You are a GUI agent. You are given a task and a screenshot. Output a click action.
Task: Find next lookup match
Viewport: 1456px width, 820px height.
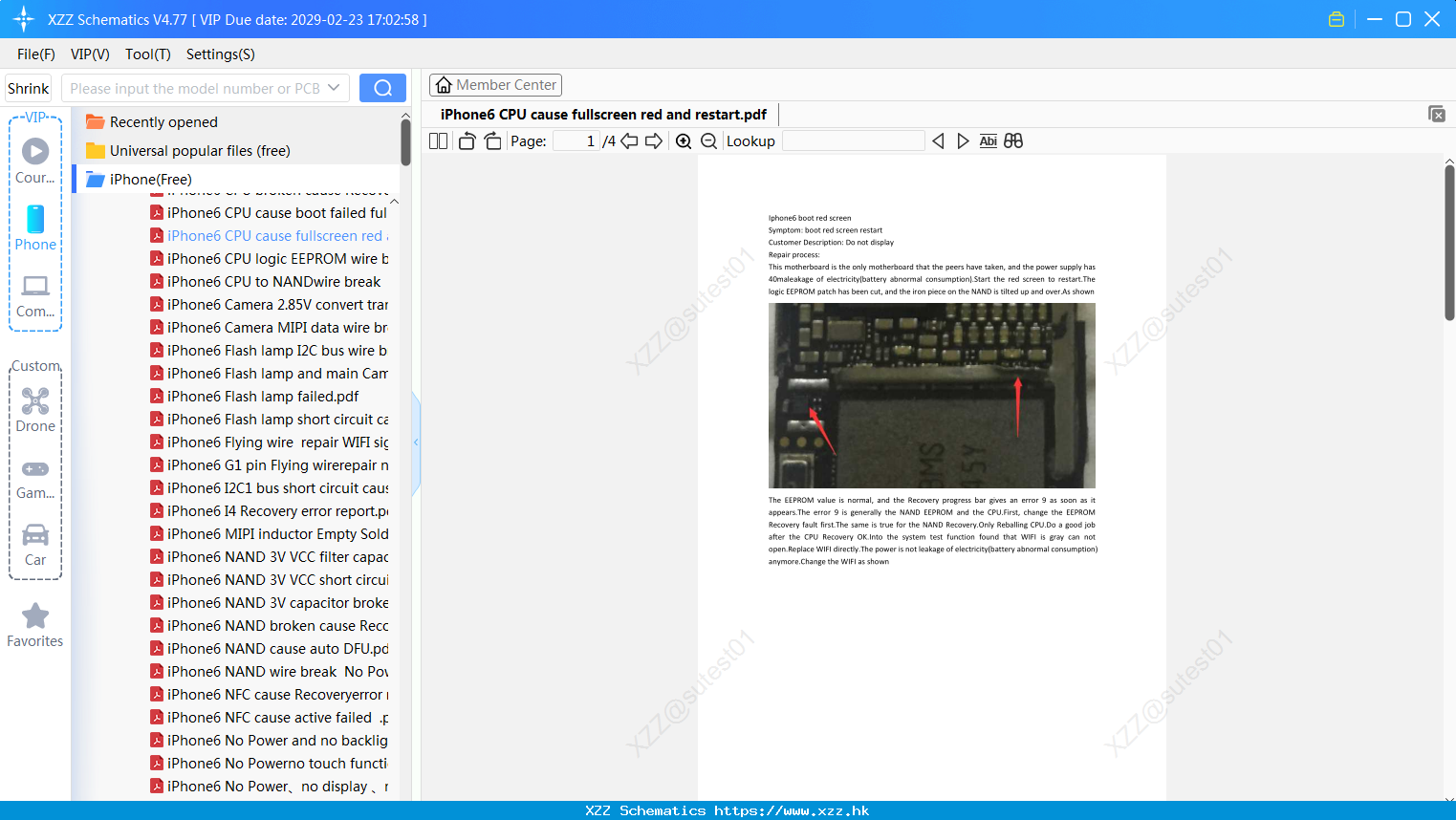point(963,141)
